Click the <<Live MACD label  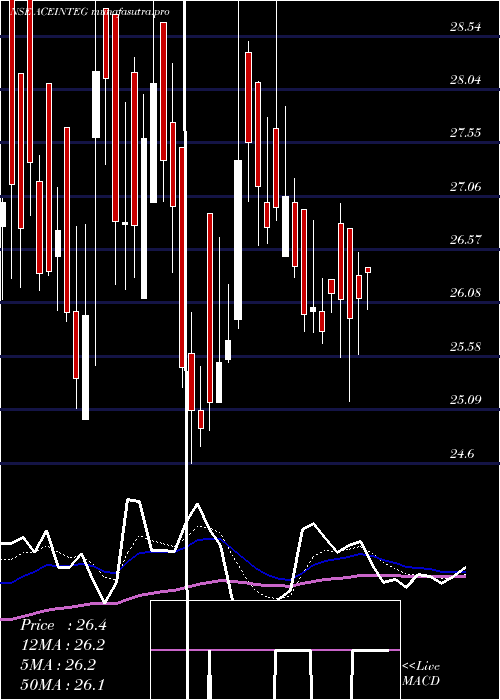click(421, 674)
